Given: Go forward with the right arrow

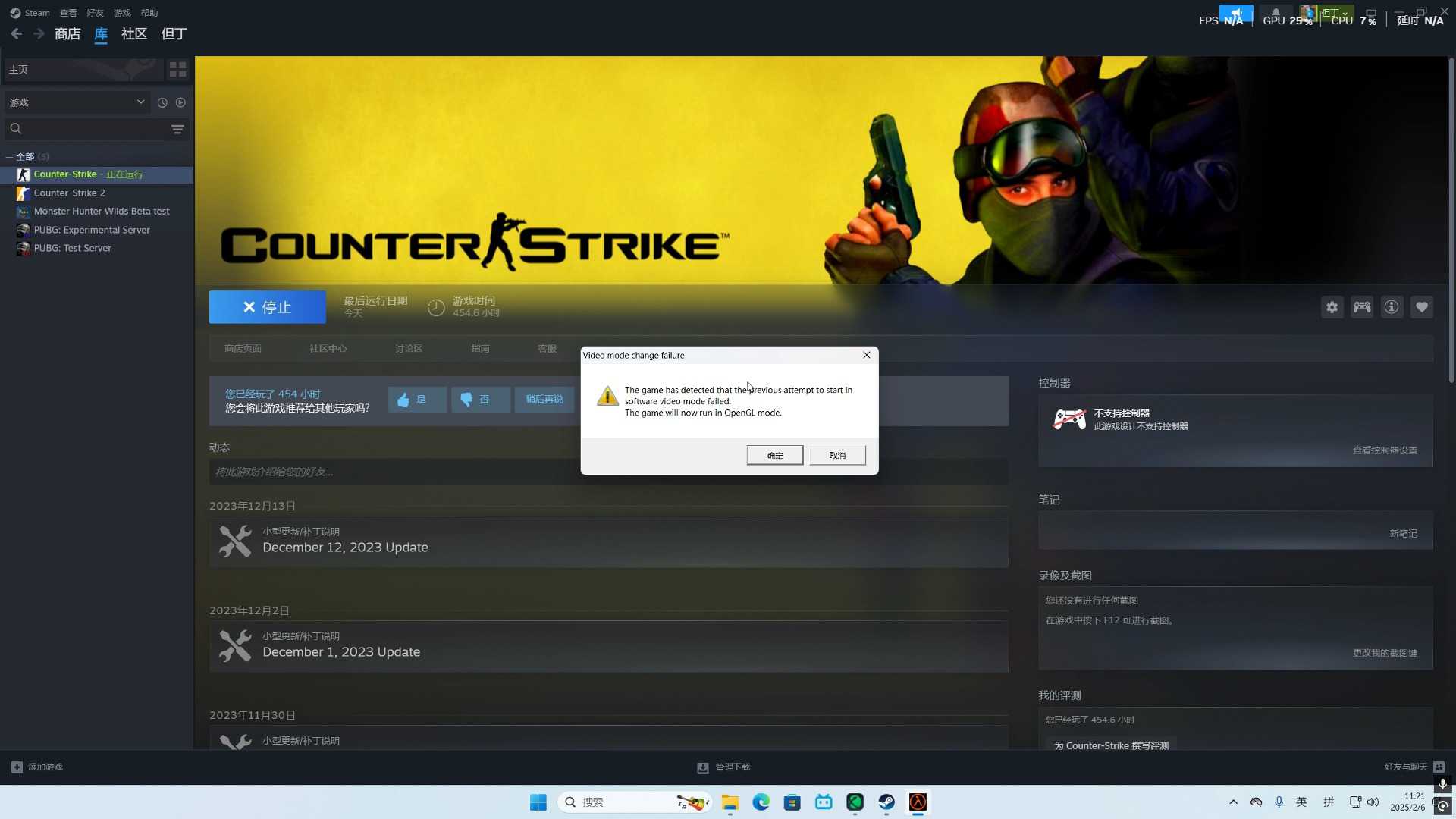Looking at the screenshot, I should point(39,34).
